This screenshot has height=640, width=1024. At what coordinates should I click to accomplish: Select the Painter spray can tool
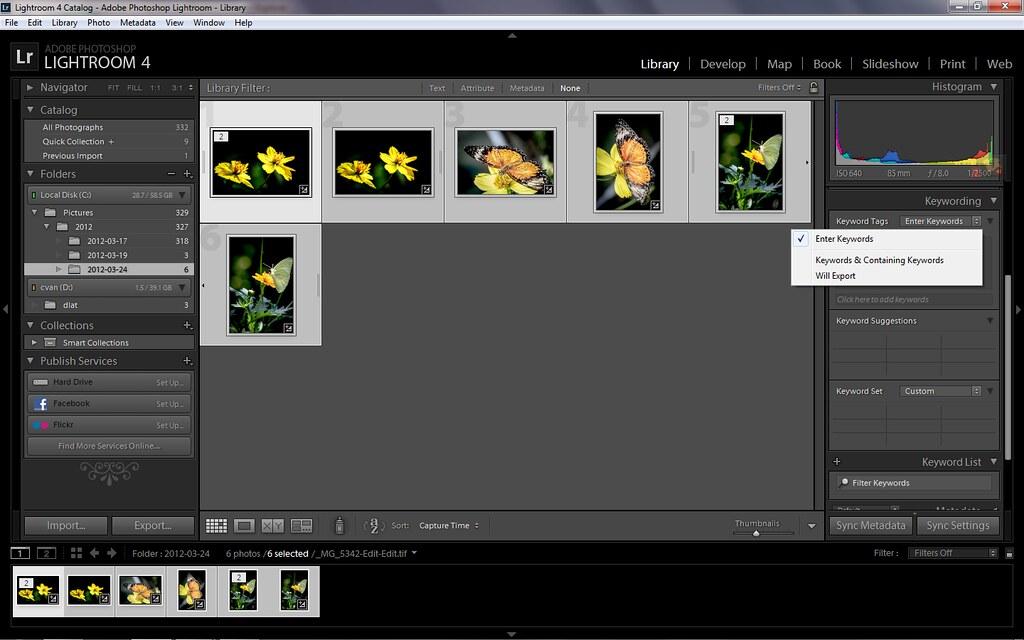339,525
